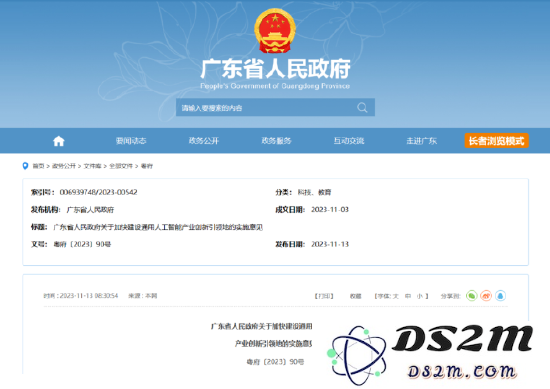Viewport: 550px width, 389px height.
Task: Click the home icon in navigation bar
Action: (x=59, y=141)
